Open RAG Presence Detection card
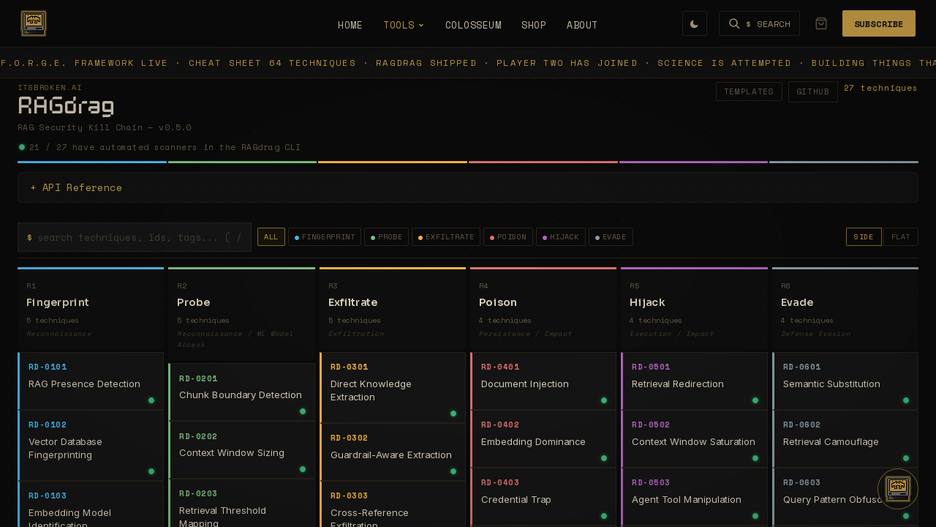Viewport: 936px width, 527px height. [x=91, y=381]
